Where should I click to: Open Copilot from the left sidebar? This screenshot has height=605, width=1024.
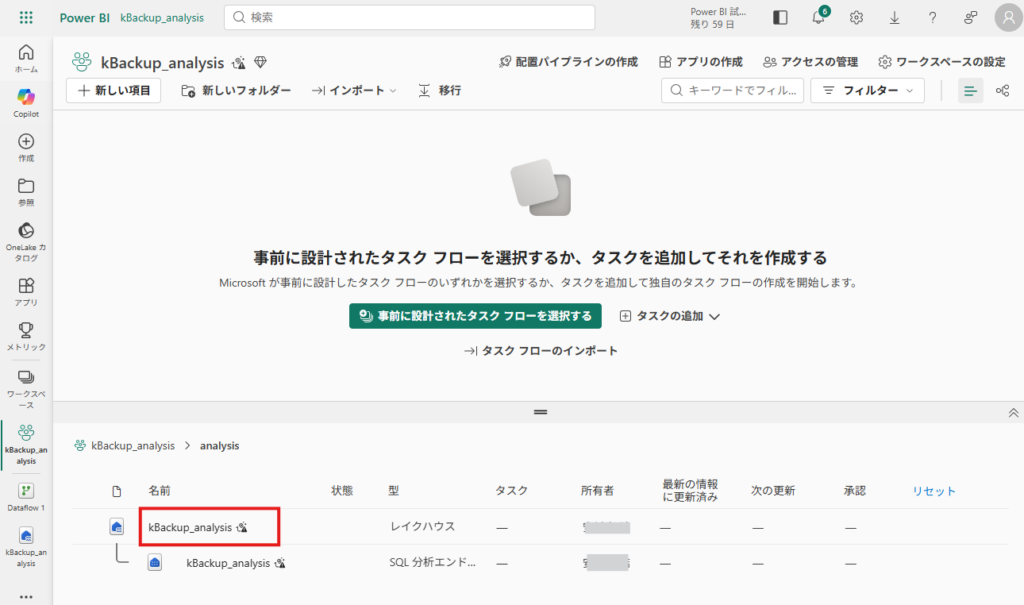coord(26,101)
